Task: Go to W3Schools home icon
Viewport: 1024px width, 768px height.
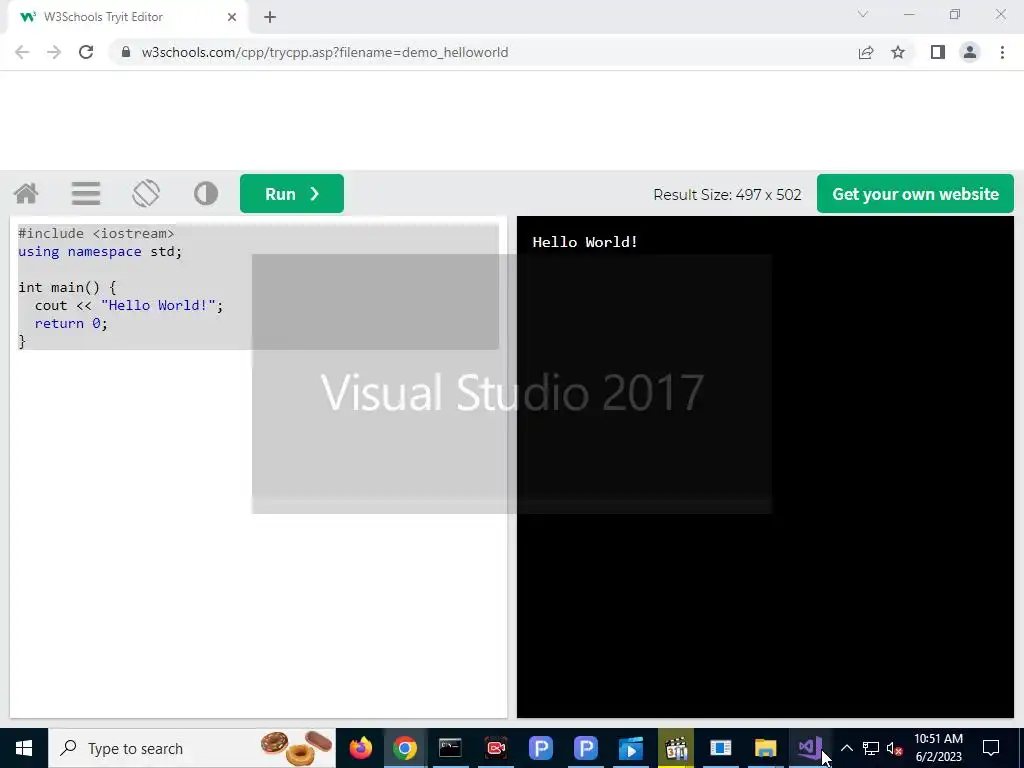Action: pyautogui.click(x=26, y=194)
